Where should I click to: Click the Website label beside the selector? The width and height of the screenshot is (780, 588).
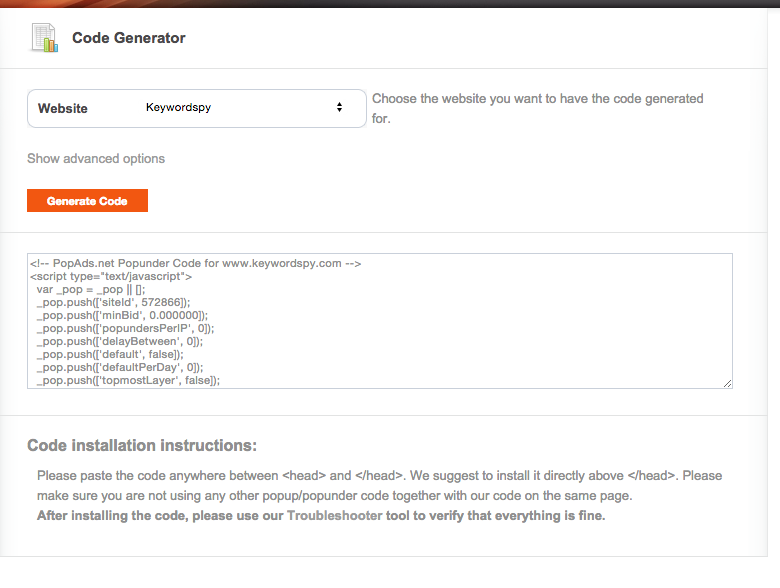pyautogui.click(x=63, y=108)
